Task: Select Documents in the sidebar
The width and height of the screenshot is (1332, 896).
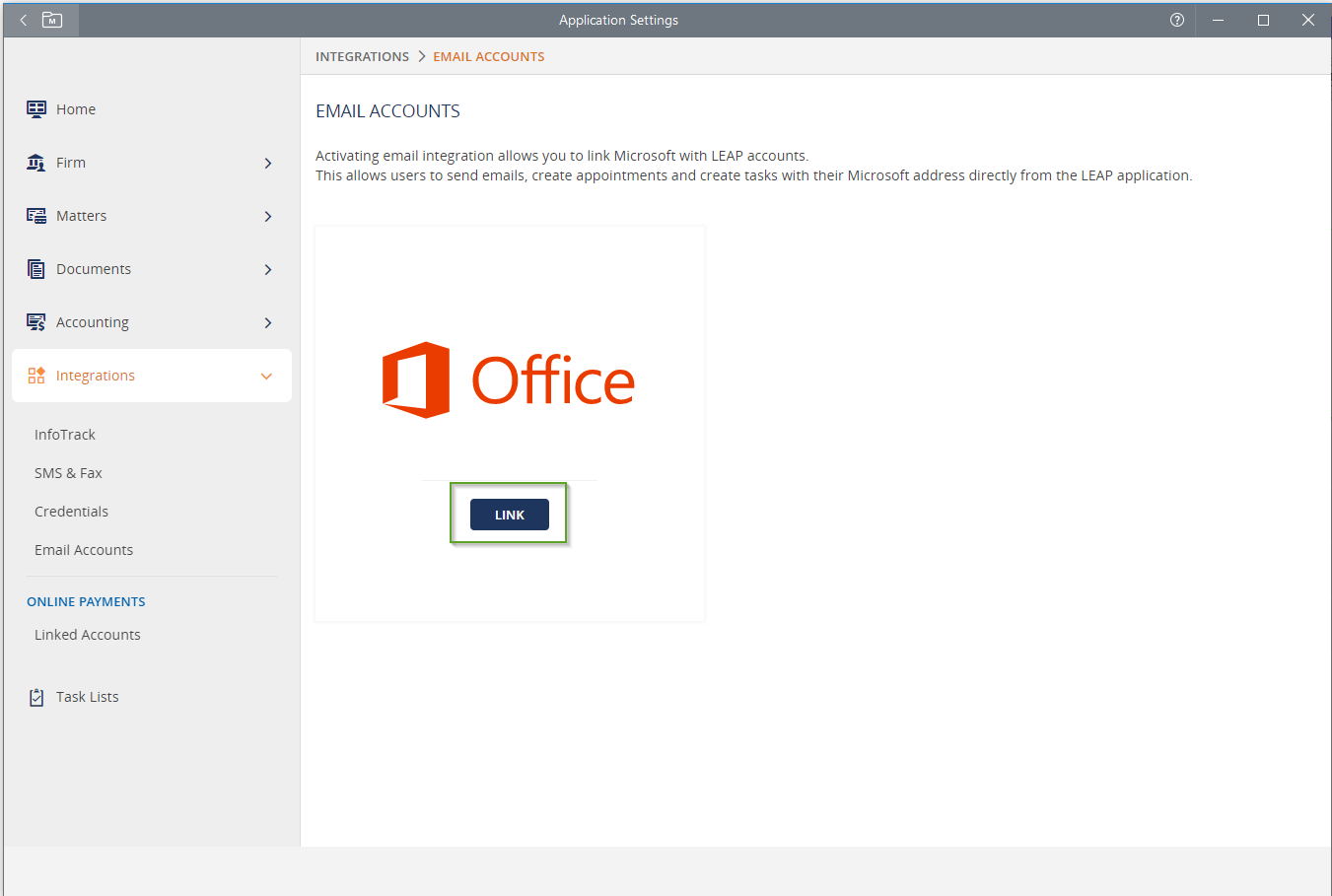Action: (94, 269)
